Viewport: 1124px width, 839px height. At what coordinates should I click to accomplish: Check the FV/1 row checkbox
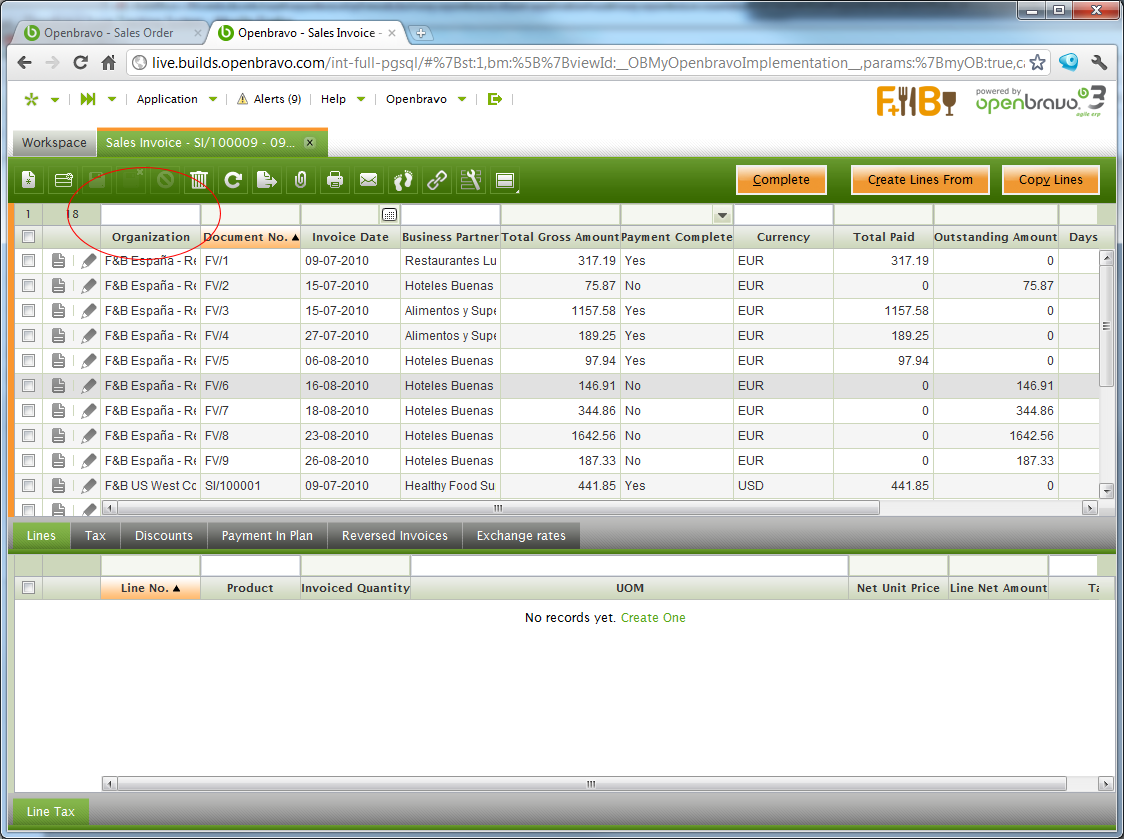coord(29,261)
